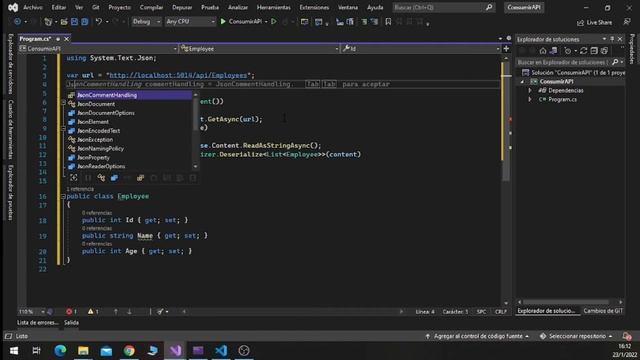Viewport: 640px width, 360px height.
Task: Open Microsoft Edge from the taskbar
Action: pos(60,351)
